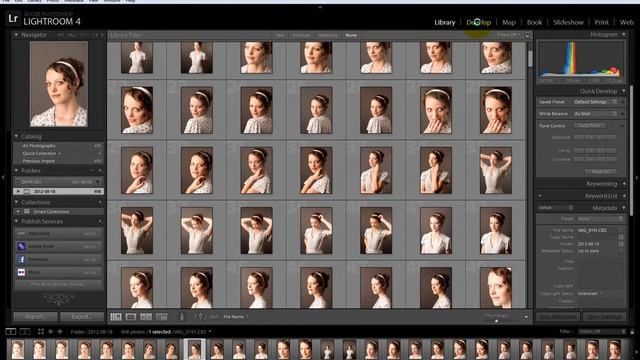Click Find More Services Online button

pos(58,284)
